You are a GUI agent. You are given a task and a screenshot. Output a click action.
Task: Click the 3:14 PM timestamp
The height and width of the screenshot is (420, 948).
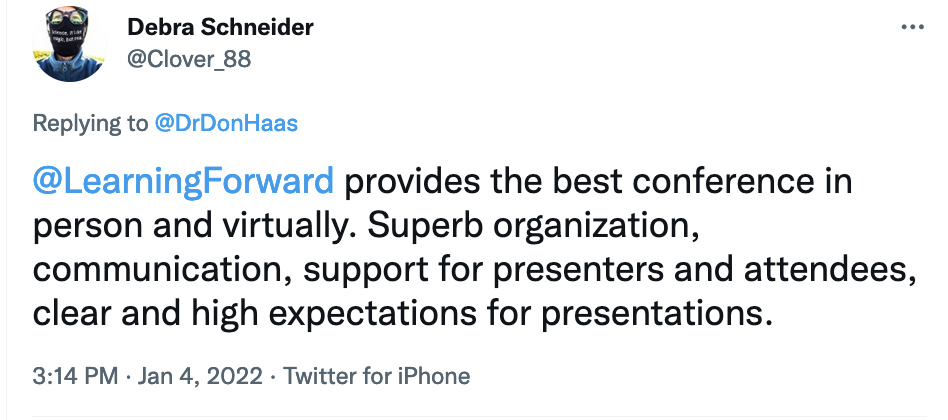(75, 376)
